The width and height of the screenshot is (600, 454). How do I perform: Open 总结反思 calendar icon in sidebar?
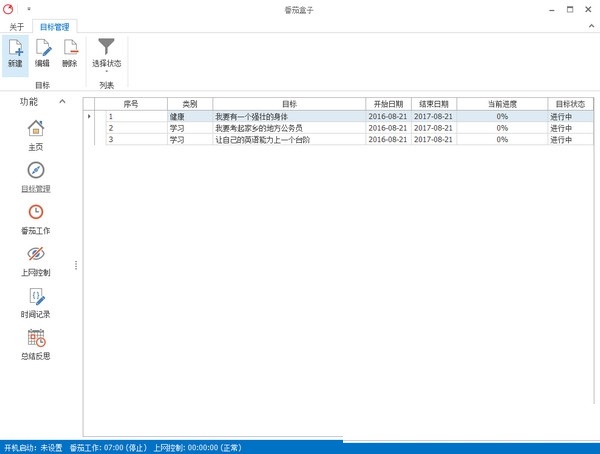click(x=36, y=338)
